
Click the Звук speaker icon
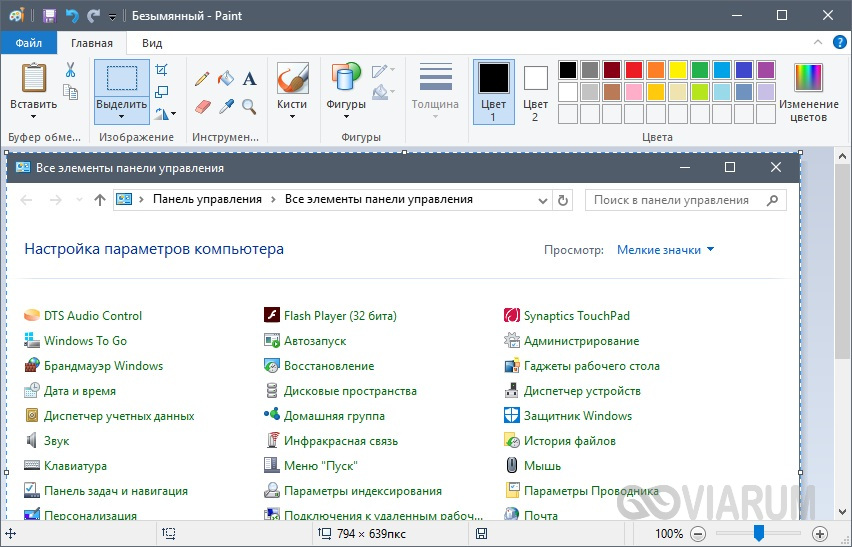click(32, 440)
